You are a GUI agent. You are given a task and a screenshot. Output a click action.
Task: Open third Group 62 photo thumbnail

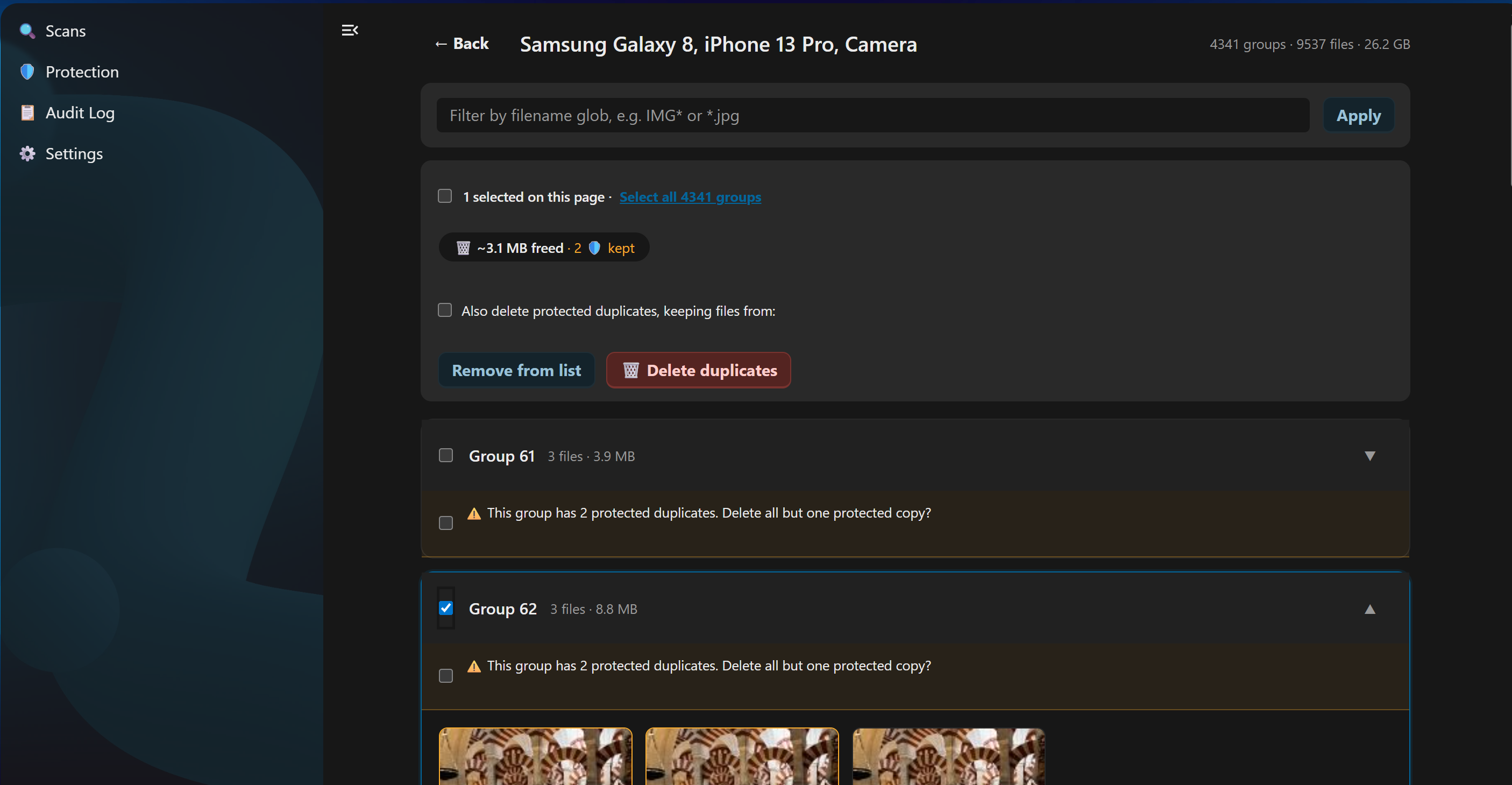(x=948, y=756)
